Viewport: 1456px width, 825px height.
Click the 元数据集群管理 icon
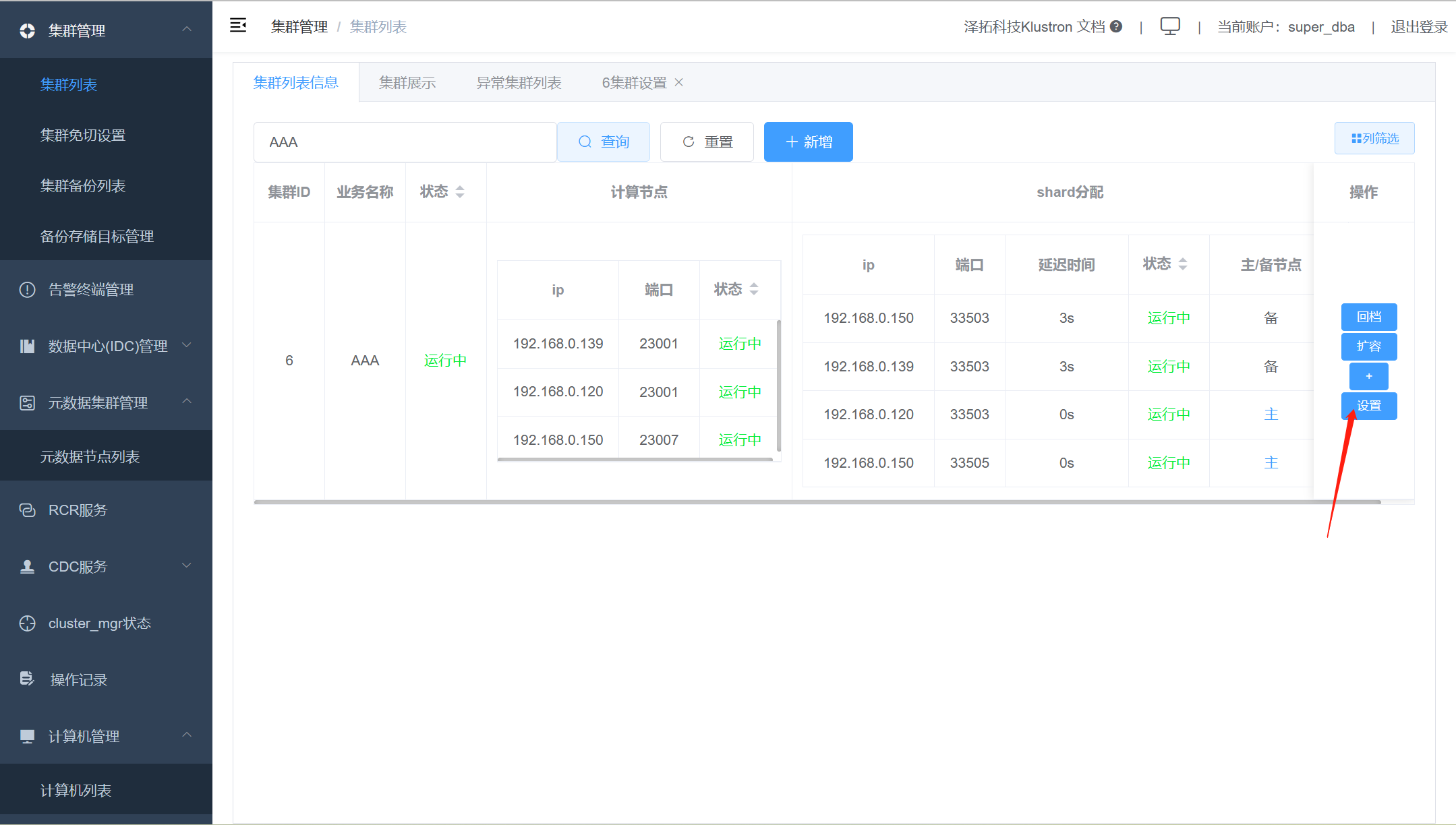point(27,403)
